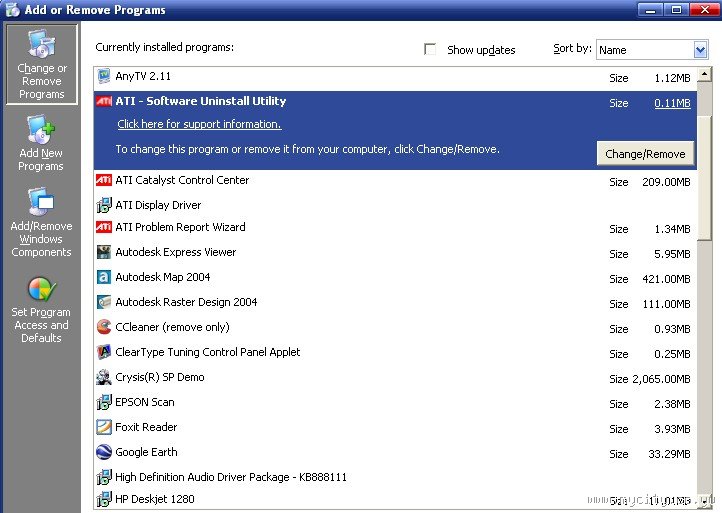Open the Sort by dropdown
Viewport: 722px width, 513px height.
[x=700, y=50]
